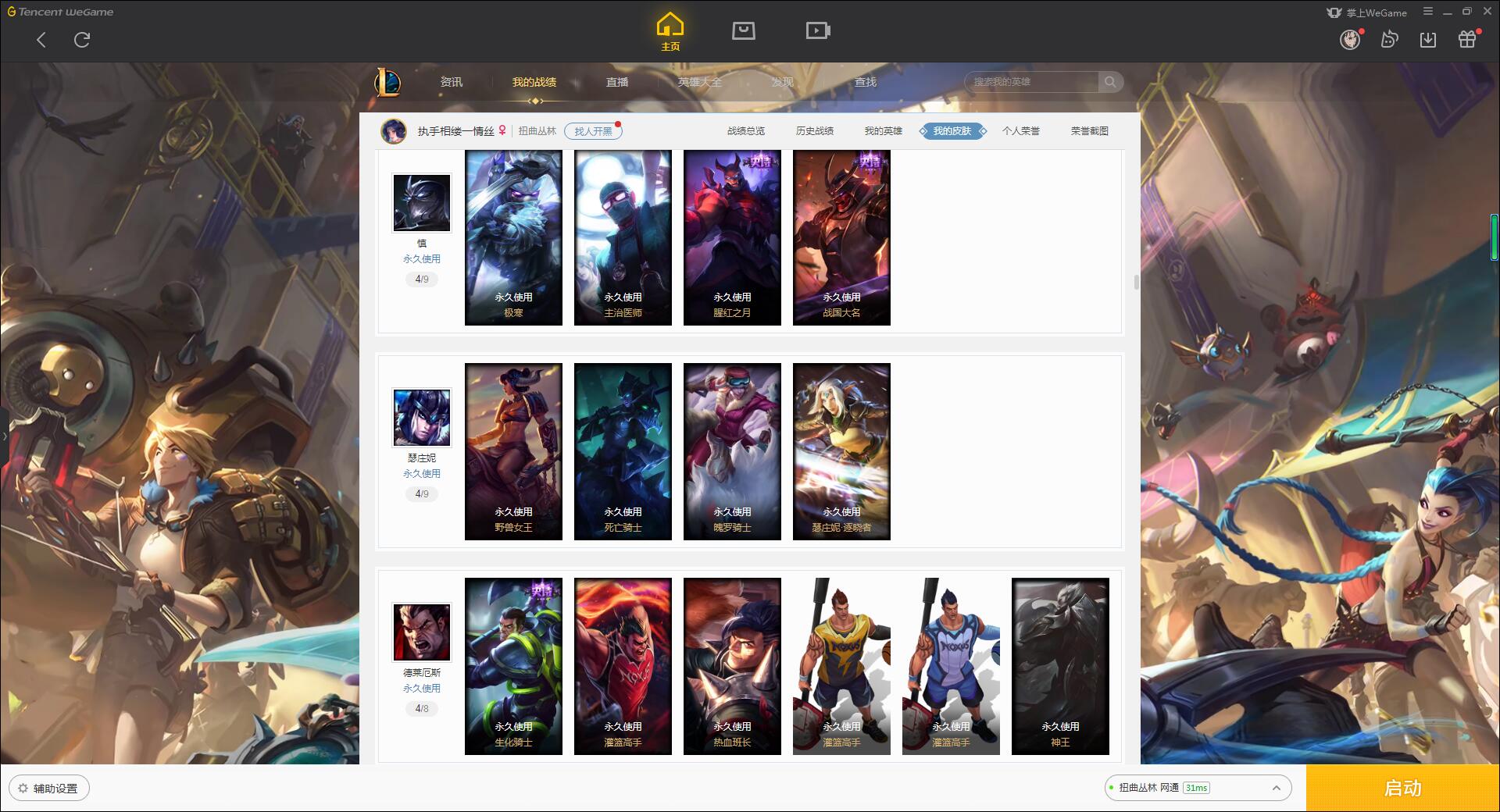This screenshot has width=1500, height=812.
Task: Click the 瑟庄妮 hero portrait
Action: point(422,418)
